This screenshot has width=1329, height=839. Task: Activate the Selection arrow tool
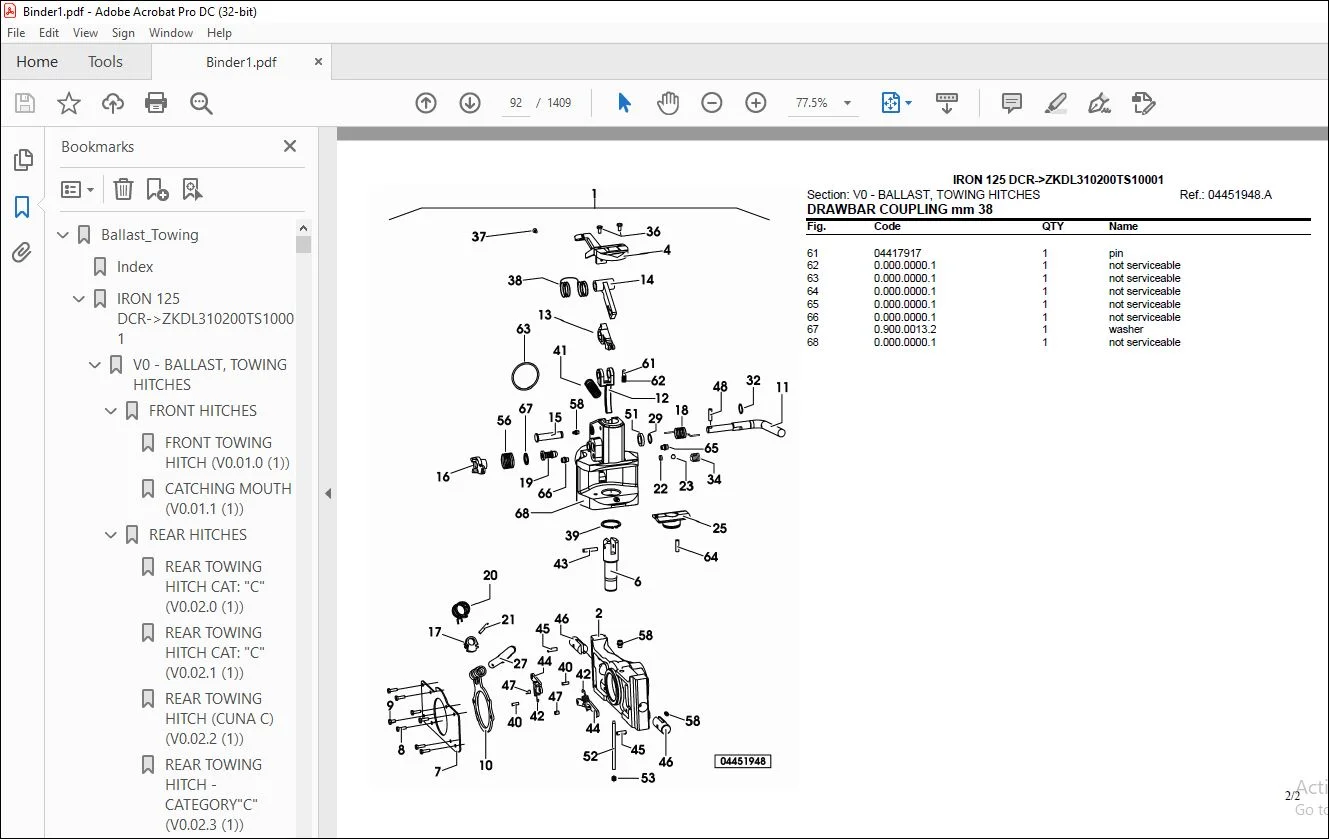(624, 103)
